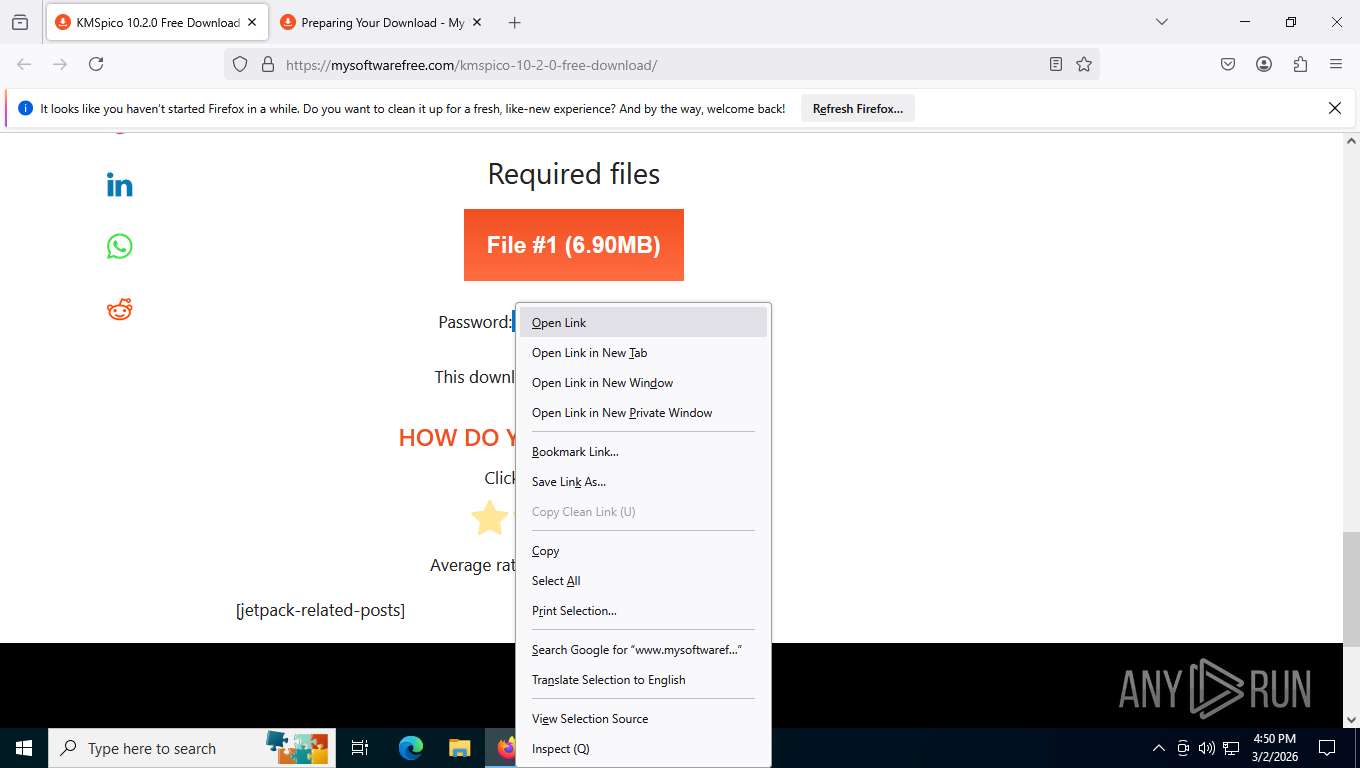Choose Inspect (Q) menu entry

(643, 748)
